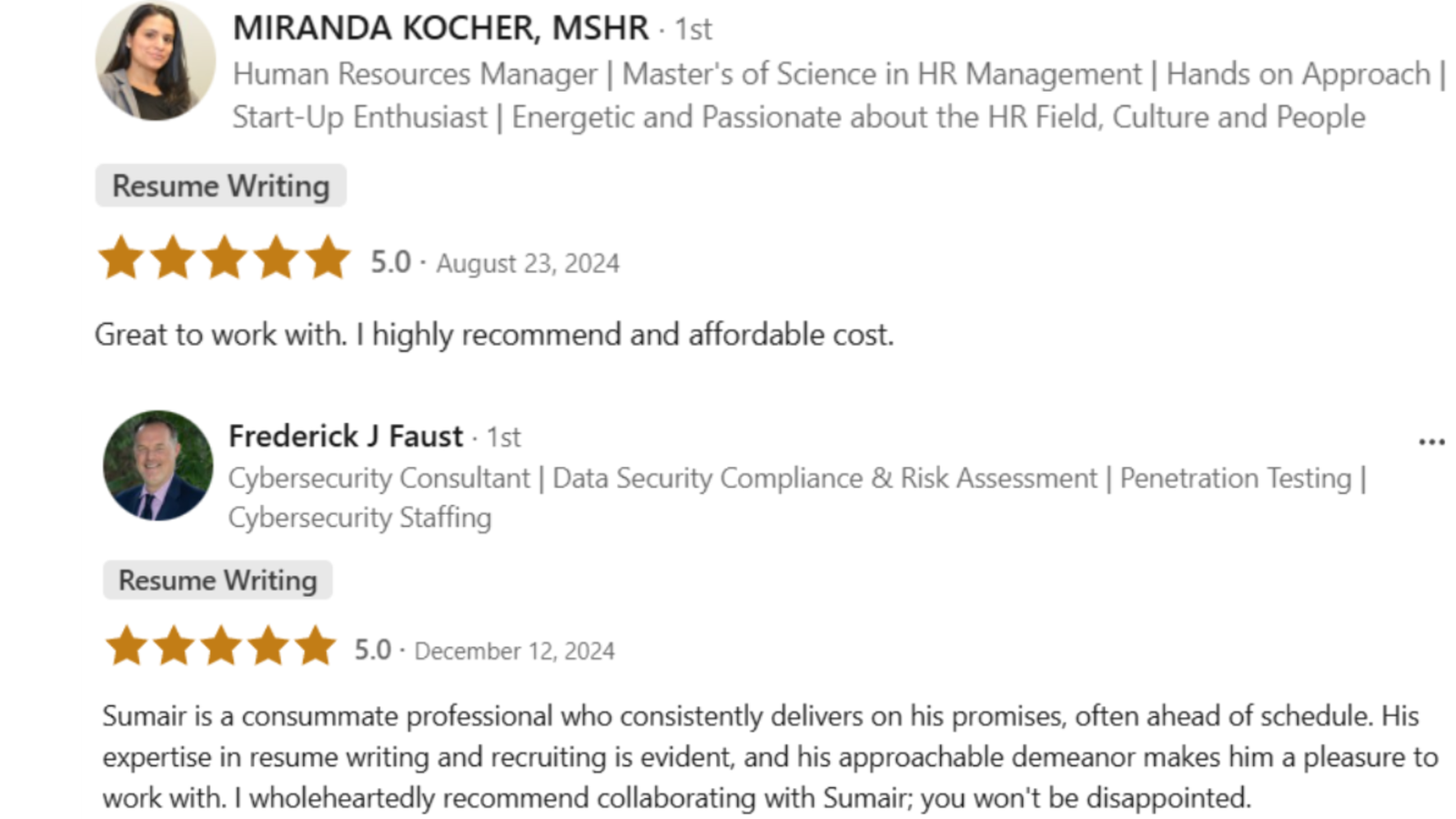Click second star in Frederick's rating
Screen dimensions: 1456x819
click(x=173, y=646)
